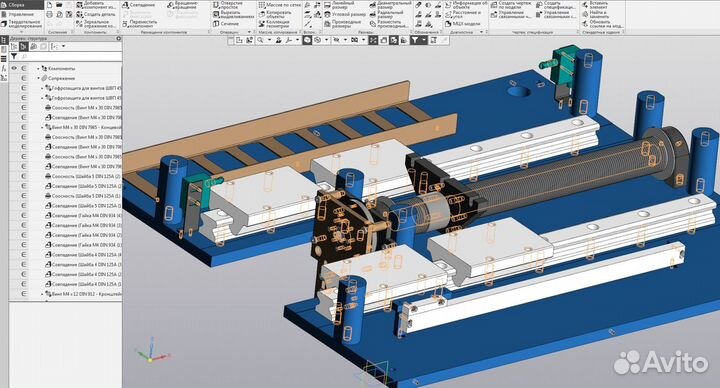The image size is (720, 388).
Task: Switch to the Твердотельное моделирование set
Action: pos(22,24)
